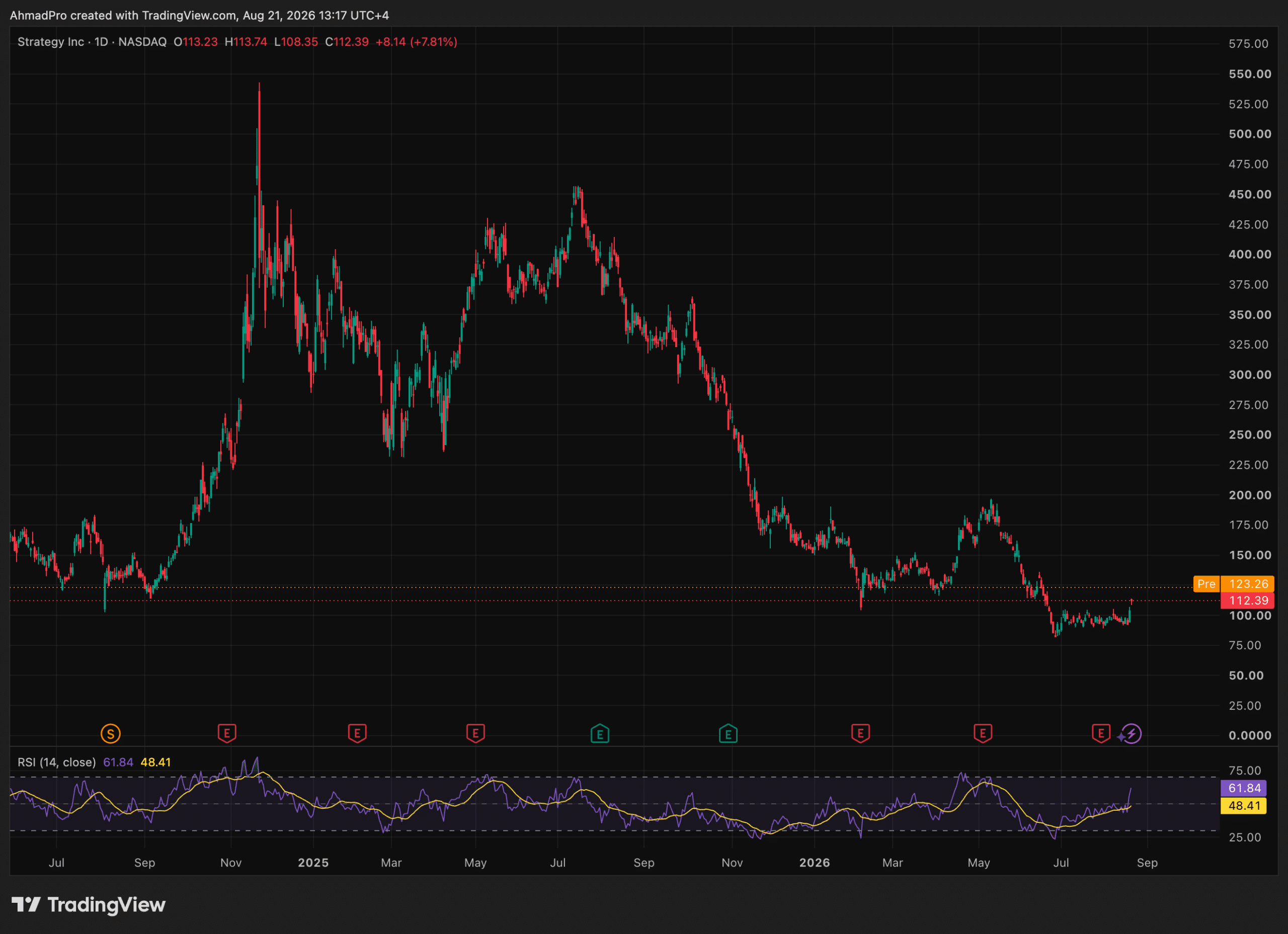Click the "500.00" price scale label

1250,134
